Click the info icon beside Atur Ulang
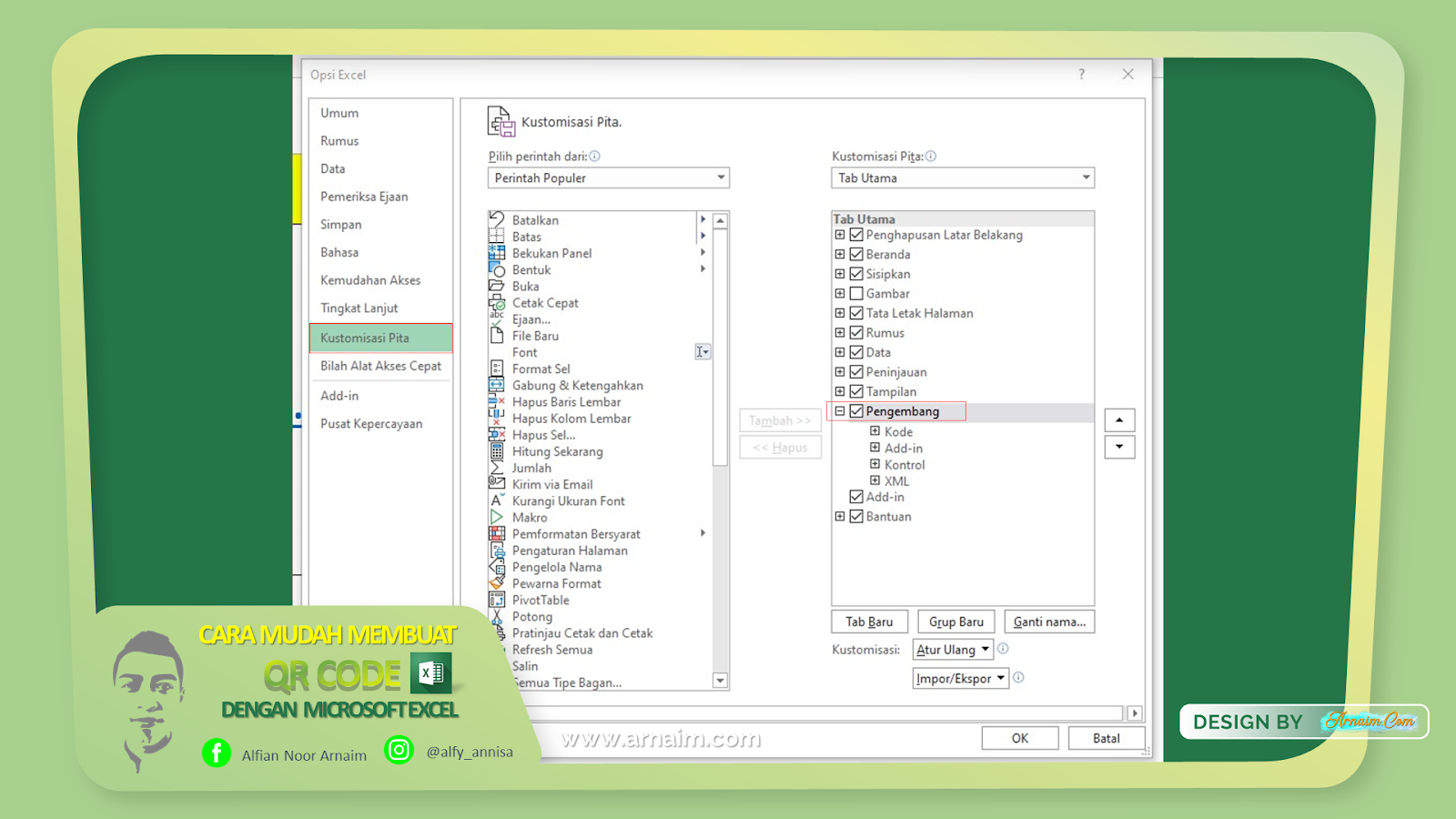 click(x=1003, y=649)
